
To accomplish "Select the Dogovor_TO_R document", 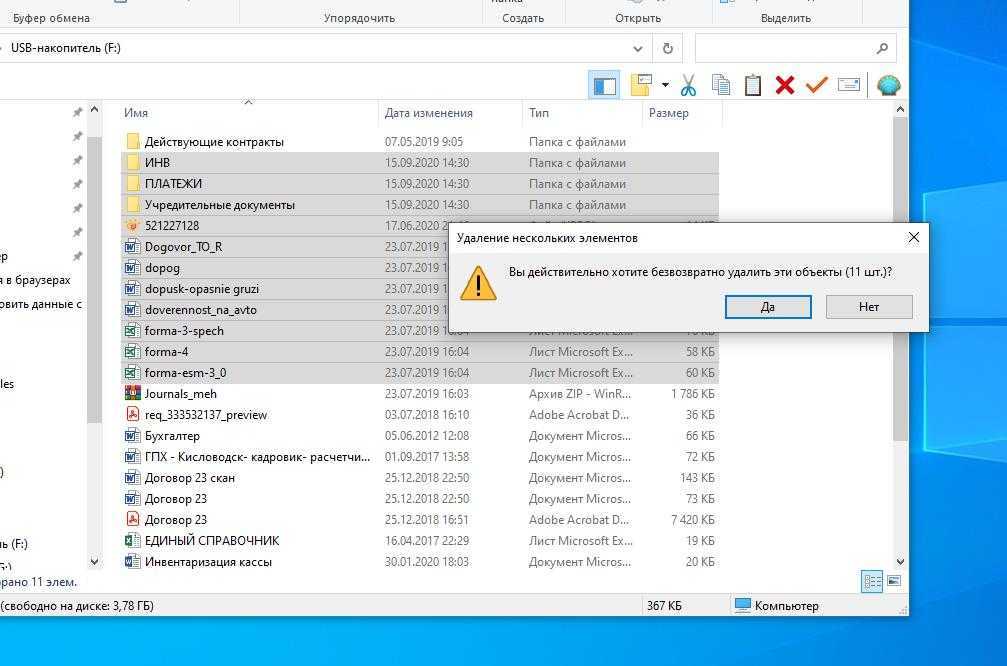I will click(x=184, y=247).
